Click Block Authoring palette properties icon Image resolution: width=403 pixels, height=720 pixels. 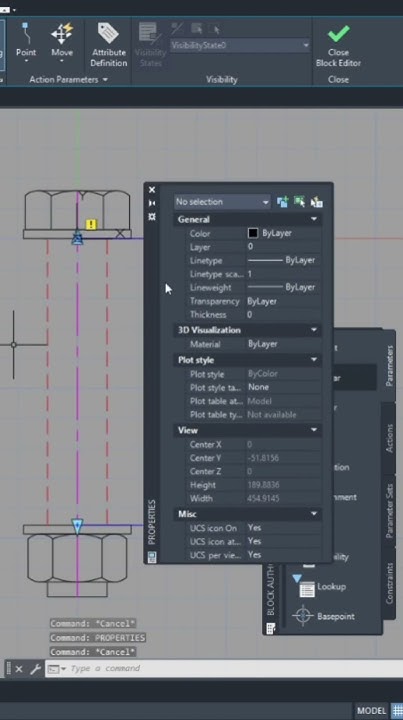pos(270,628)
